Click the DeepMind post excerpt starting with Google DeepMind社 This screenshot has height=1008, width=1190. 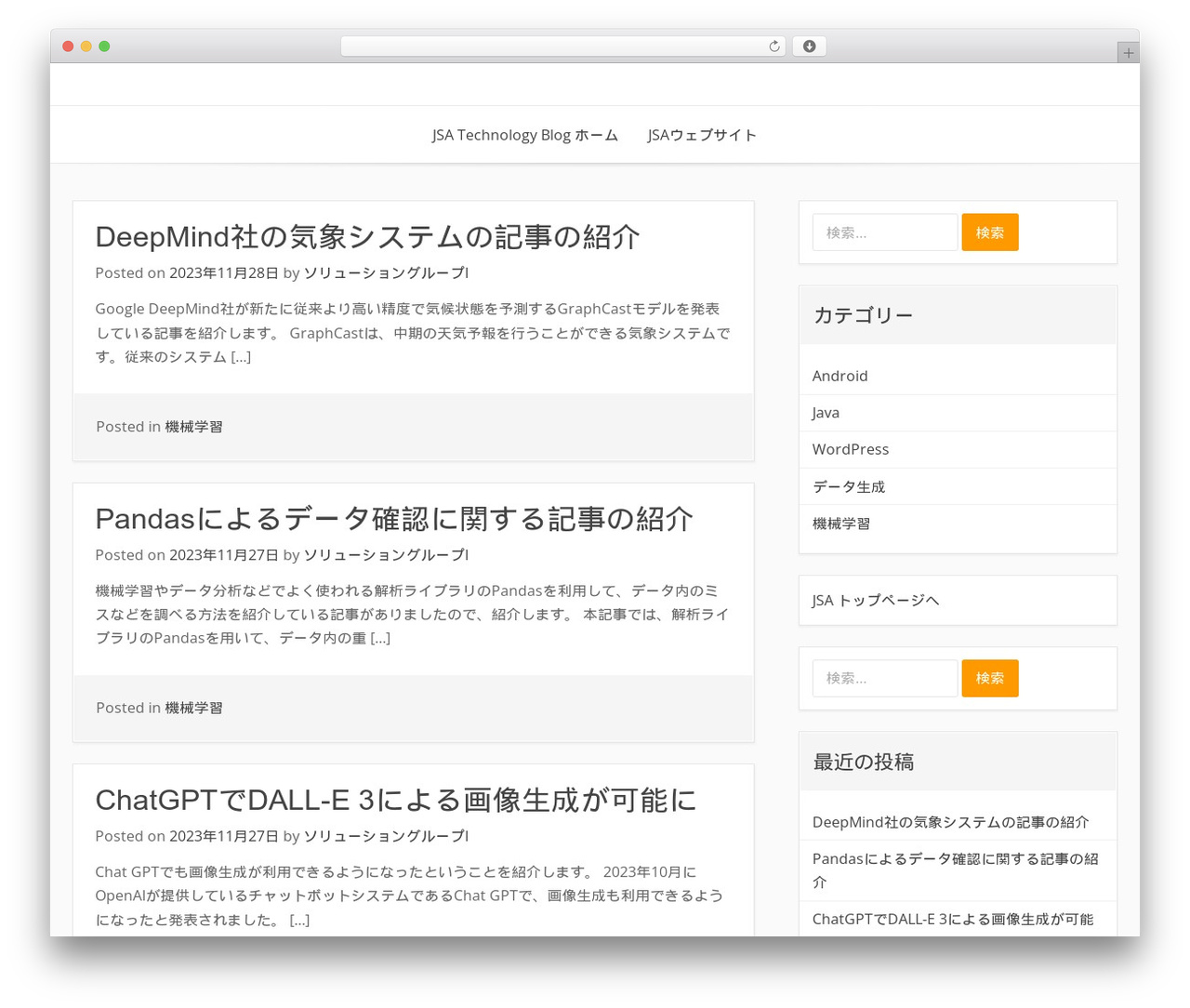(x=413, y=333)
